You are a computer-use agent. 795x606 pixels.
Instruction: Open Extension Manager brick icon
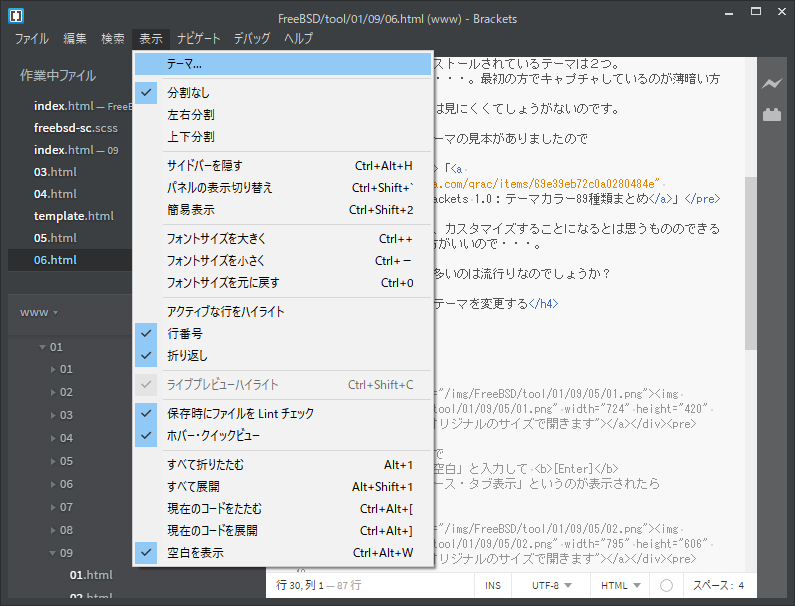(x=772, y=115)
